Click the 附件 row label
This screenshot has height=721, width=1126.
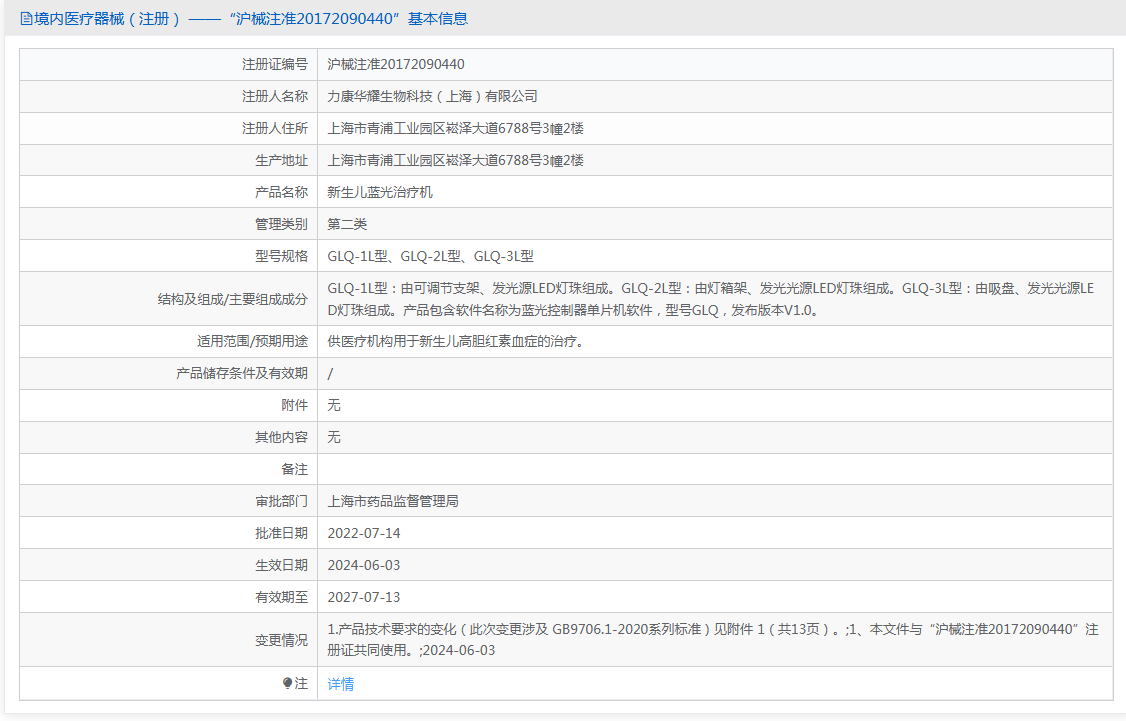pyautogui.click(x=294, y=405)
